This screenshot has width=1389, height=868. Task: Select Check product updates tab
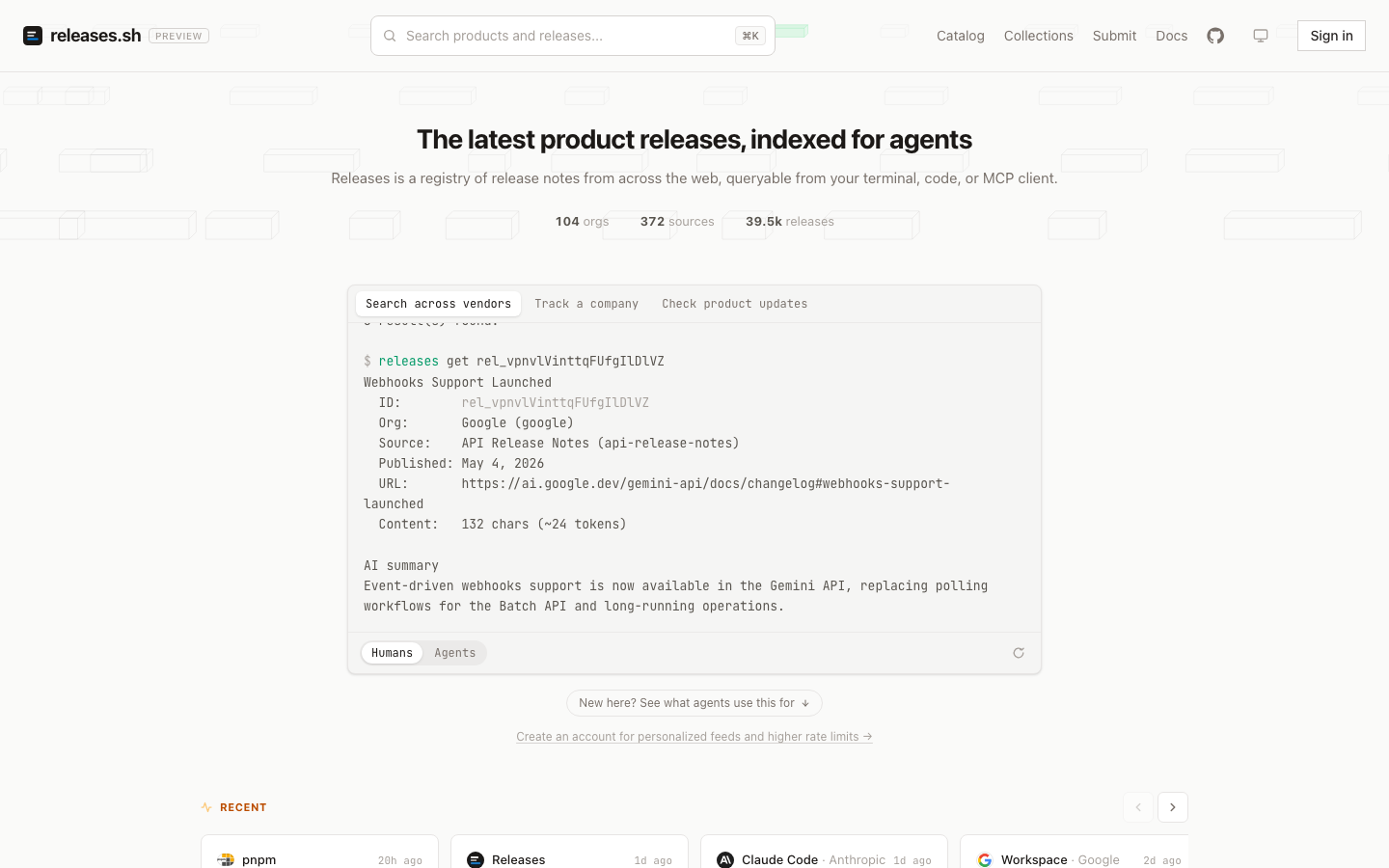(x=735, y=304)
